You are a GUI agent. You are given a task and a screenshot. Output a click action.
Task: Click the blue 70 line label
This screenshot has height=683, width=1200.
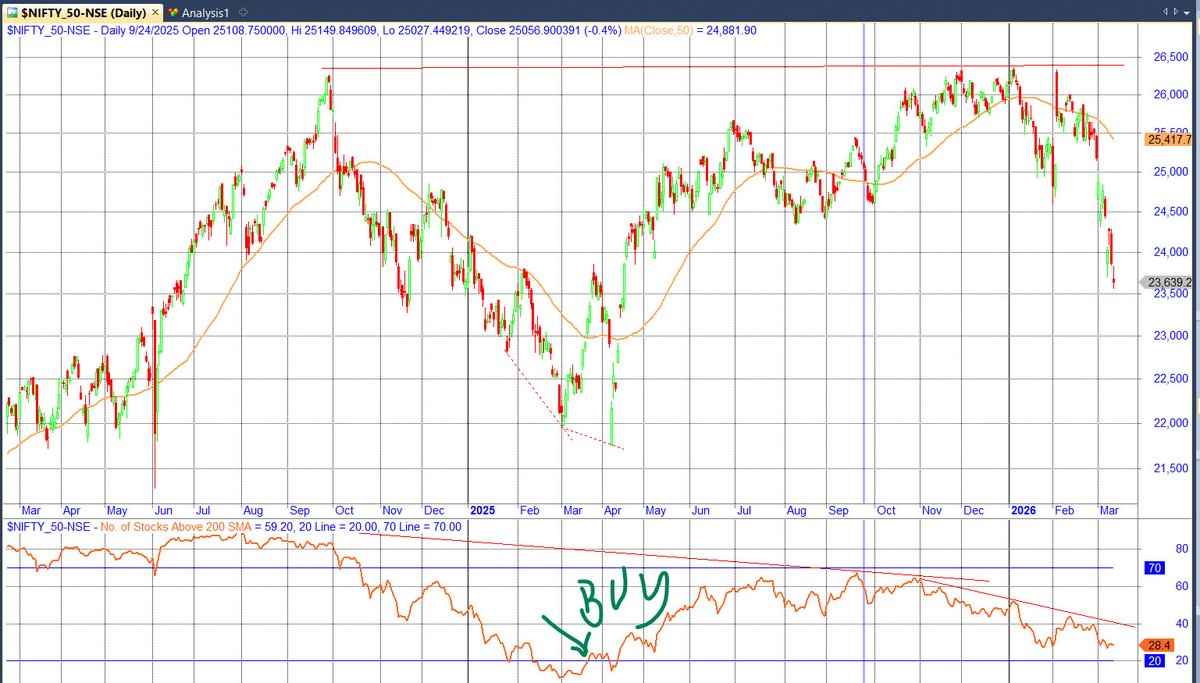1156,568
